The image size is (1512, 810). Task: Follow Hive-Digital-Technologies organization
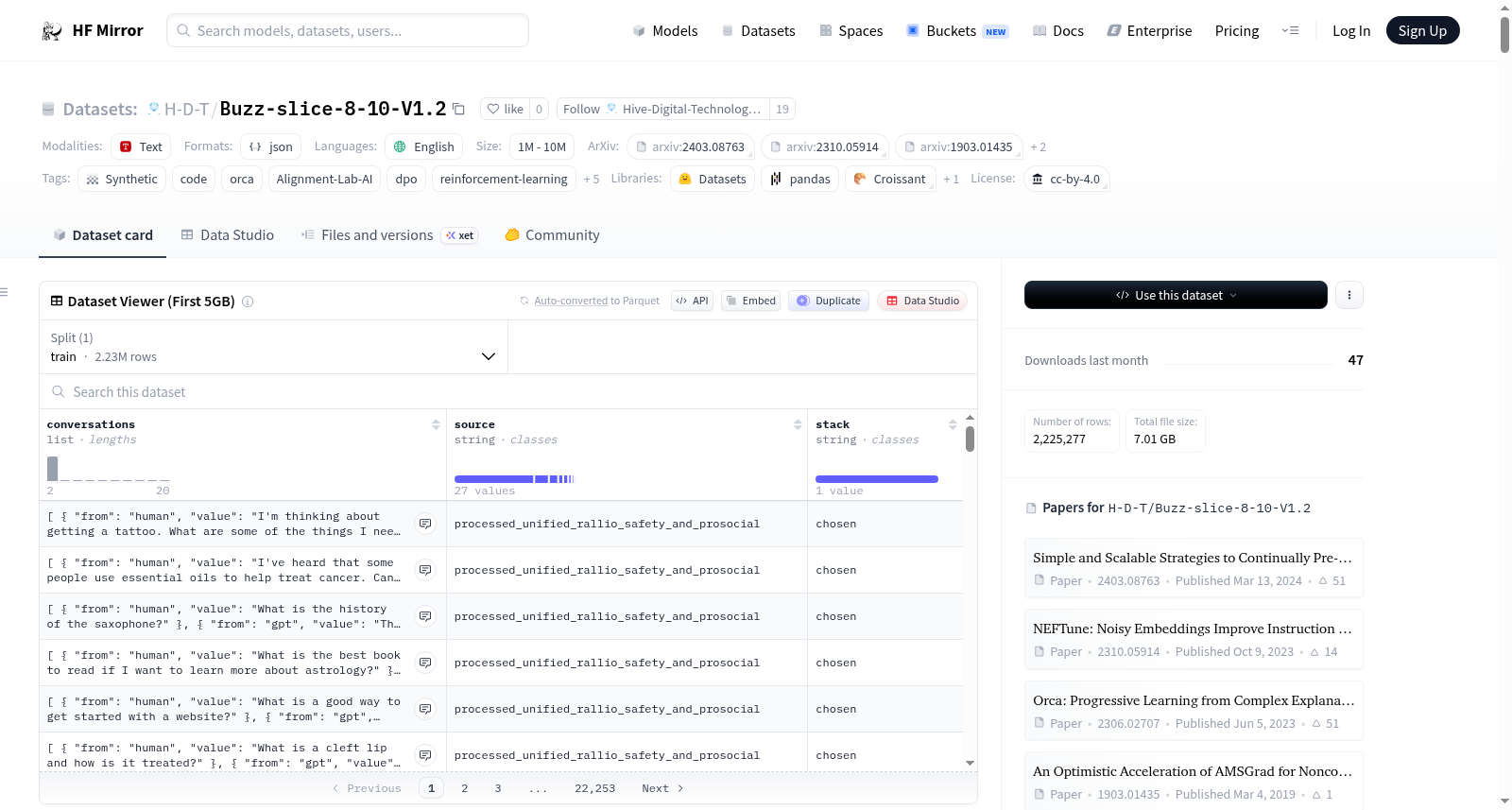(662, 109)
